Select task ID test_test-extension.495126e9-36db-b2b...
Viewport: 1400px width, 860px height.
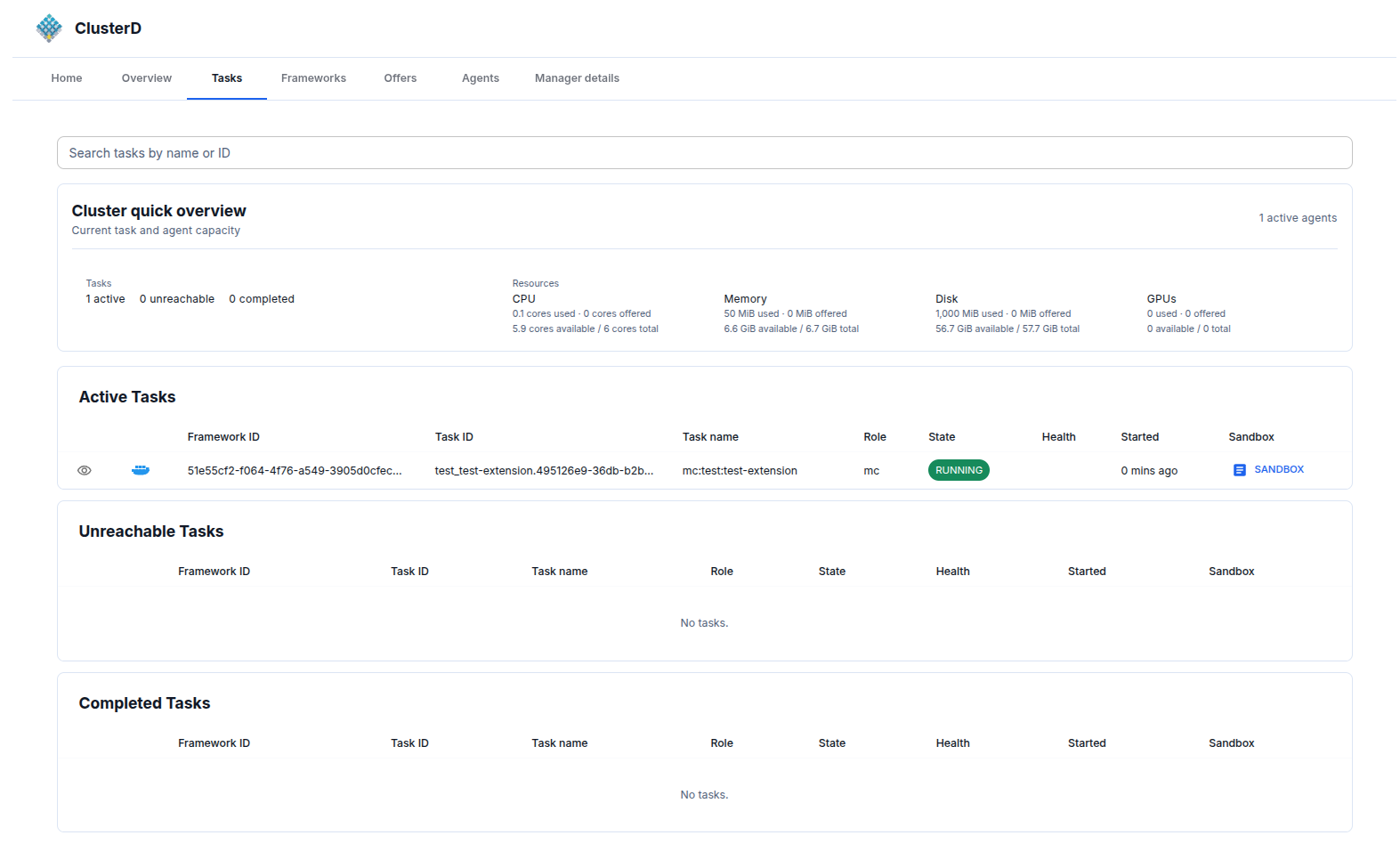coord(544,471)
